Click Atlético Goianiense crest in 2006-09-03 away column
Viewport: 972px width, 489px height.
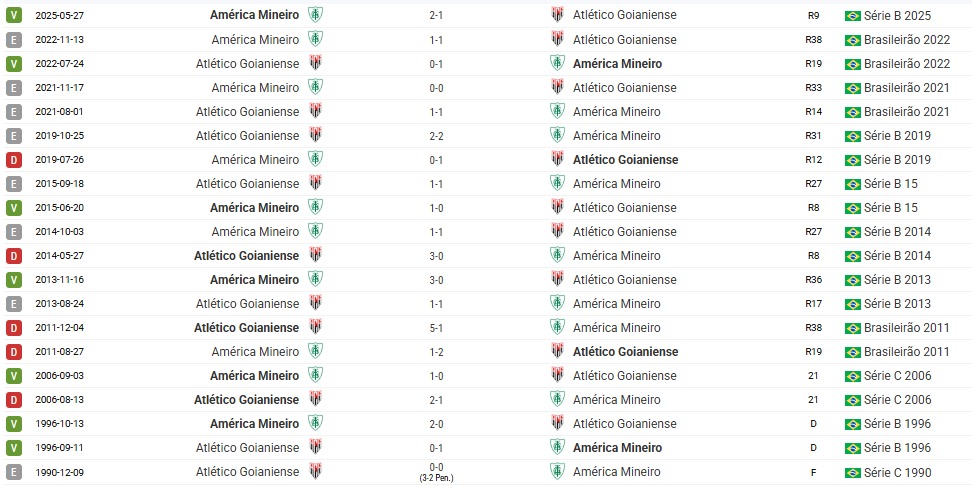click(557, 375)
